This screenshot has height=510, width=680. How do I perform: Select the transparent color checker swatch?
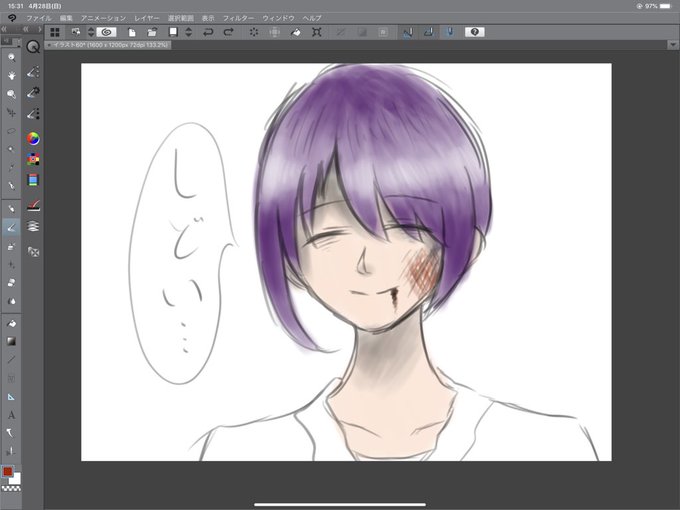11,488
